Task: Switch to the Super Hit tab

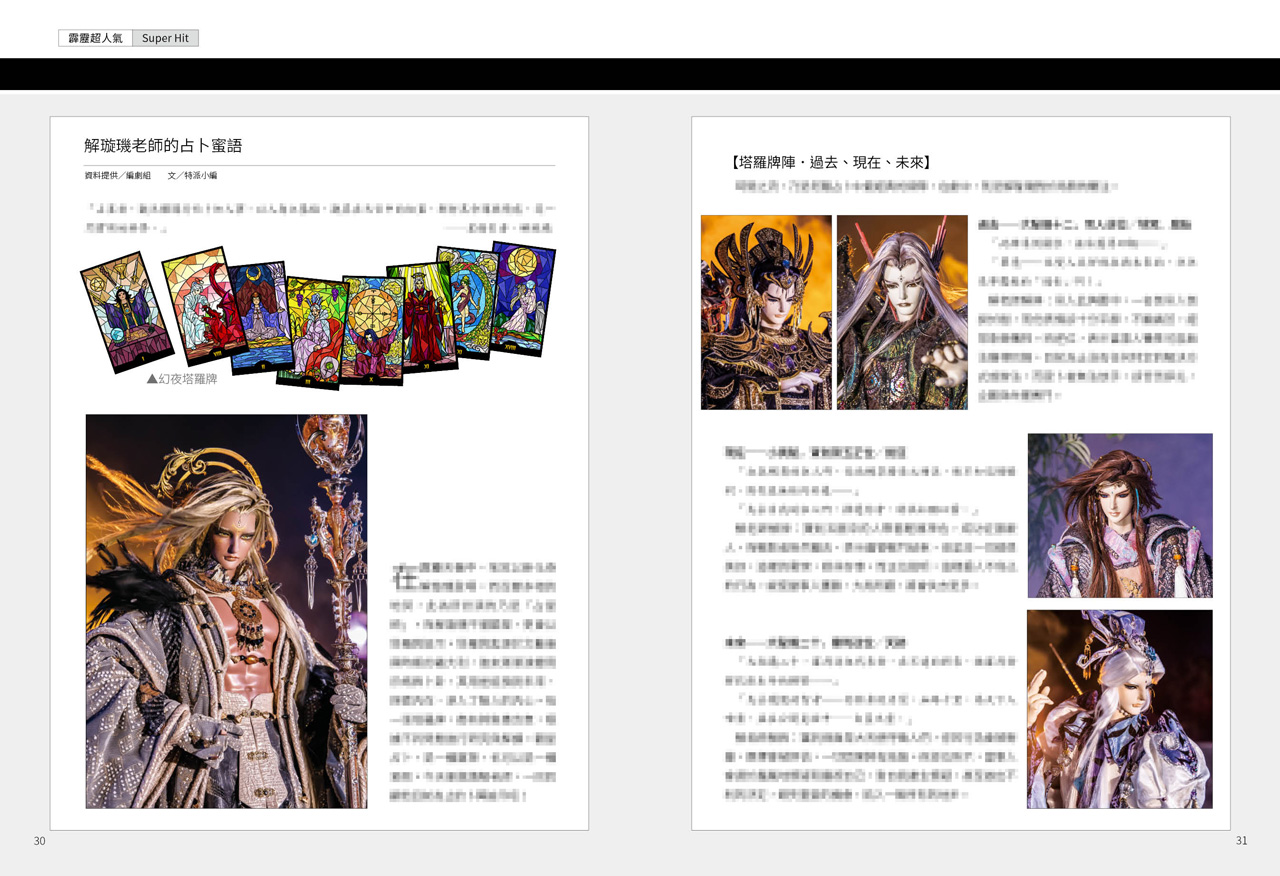Action: (x=165, y=38)
